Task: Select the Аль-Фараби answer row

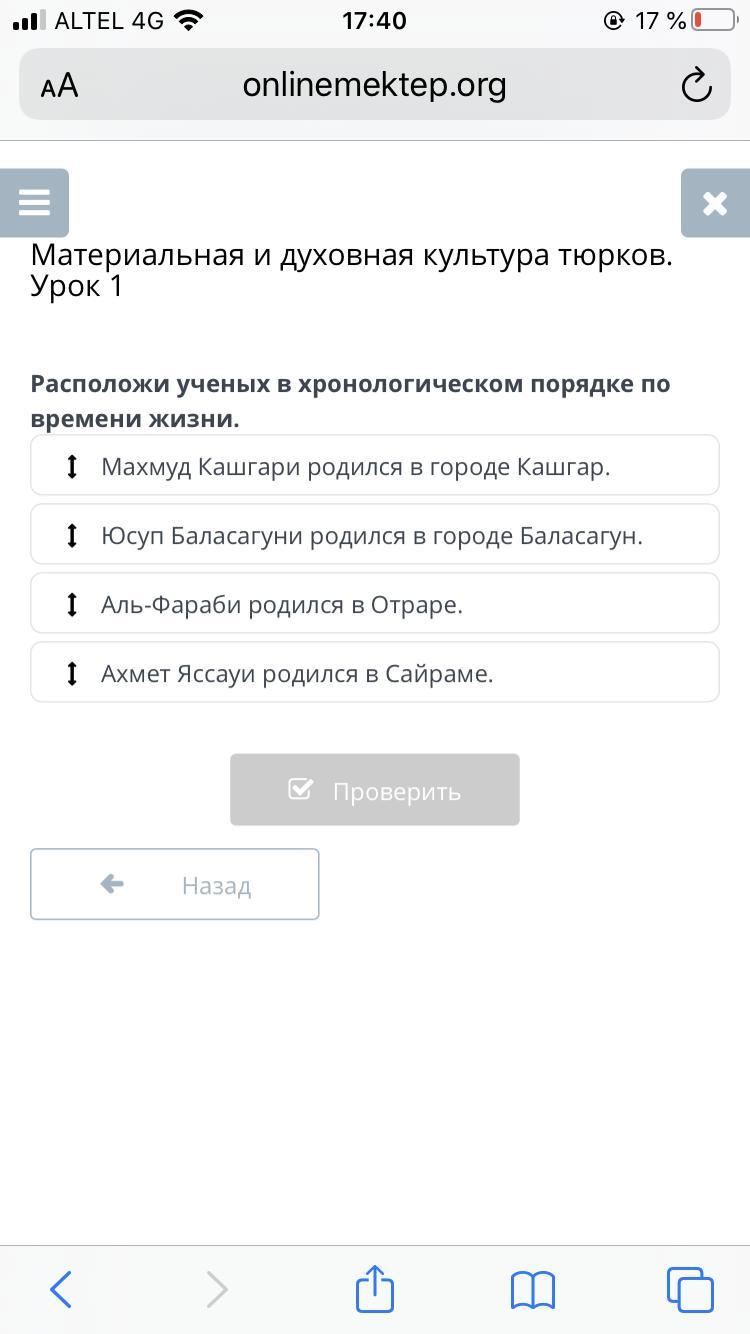Action: [x=400, y=604]
